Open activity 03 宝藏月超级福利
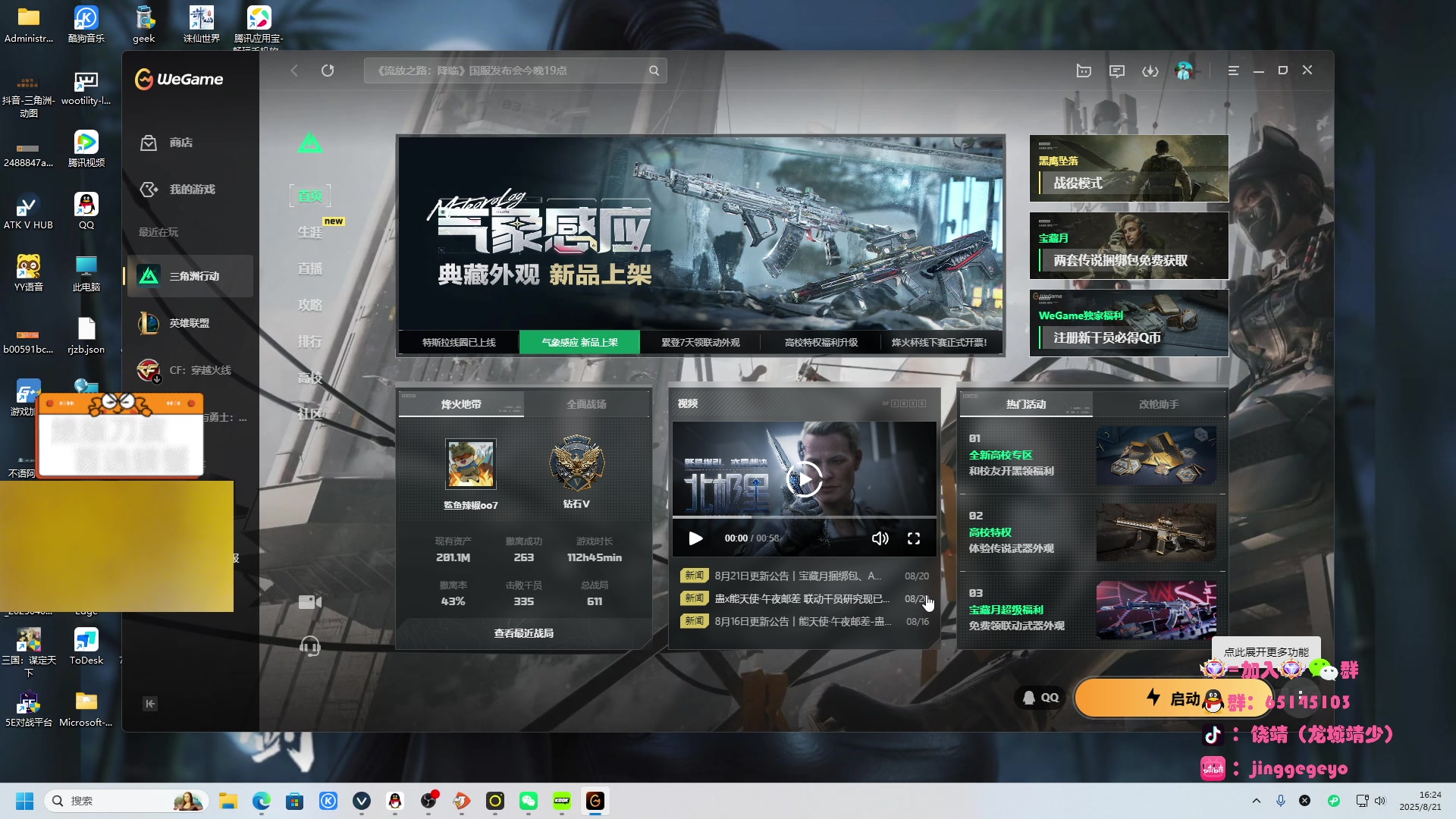The width and height of the screenshot is (1456, 819). (x=1093, y=610)
